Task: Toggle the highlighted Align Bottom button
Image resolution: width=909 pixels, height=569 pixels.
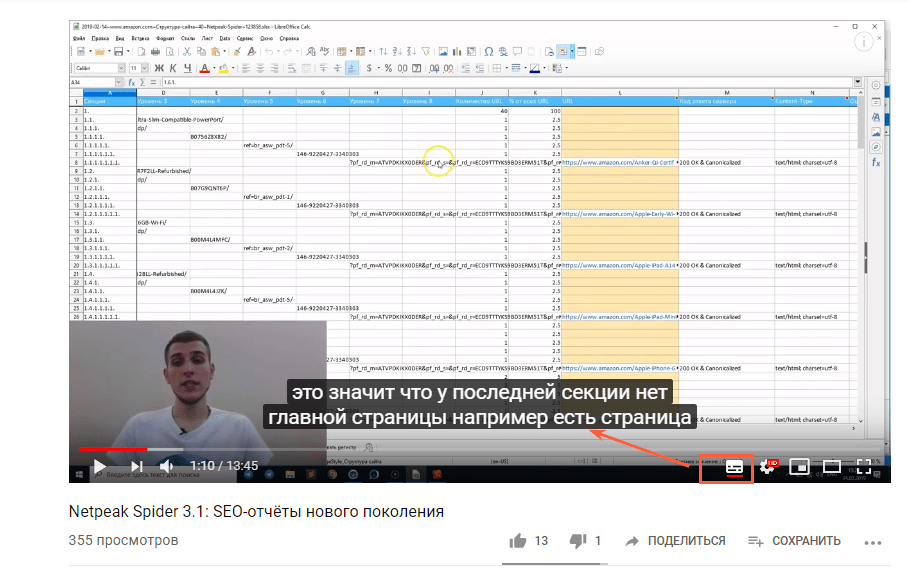Action: tap(351, 68)
